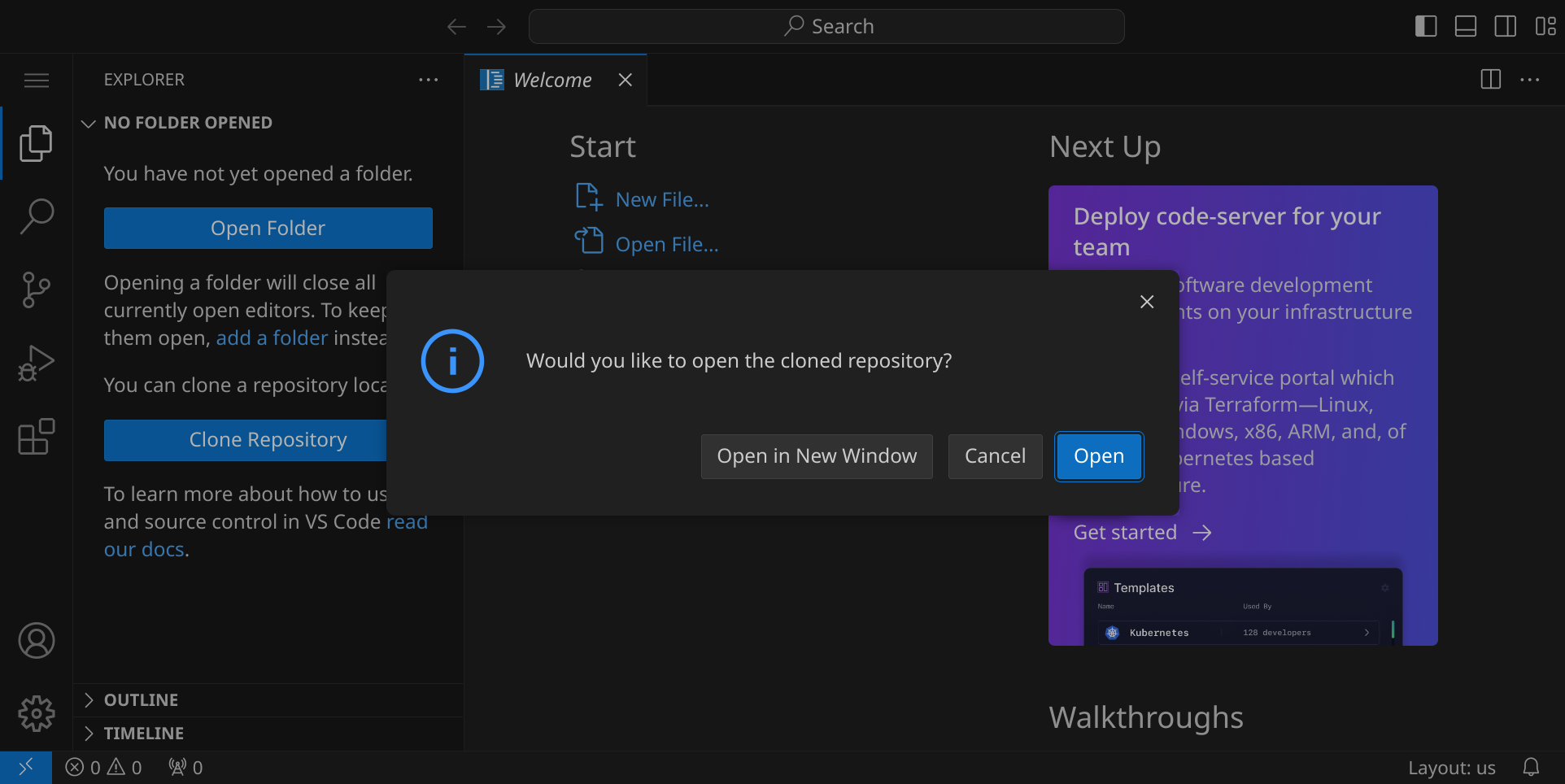
Task: Toggle the secondary side bar
Action: (x=1506, y=26)
